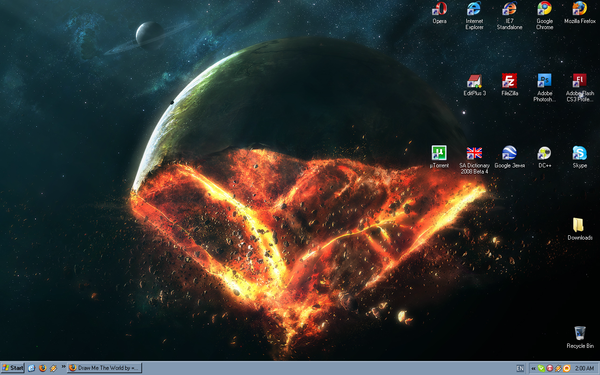Select the EditPlus 3 desktop icon
Screen dimensions: 600x375
[474, 85]
